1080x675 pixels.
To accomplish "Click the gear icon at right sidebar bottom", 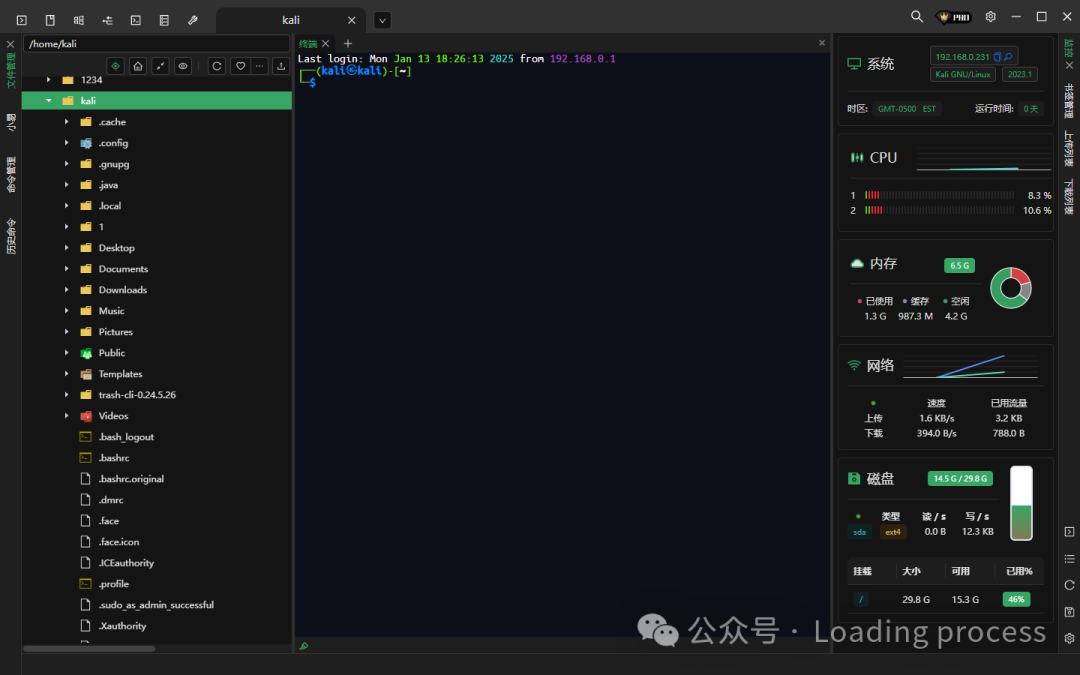I will pos(1069,638).
